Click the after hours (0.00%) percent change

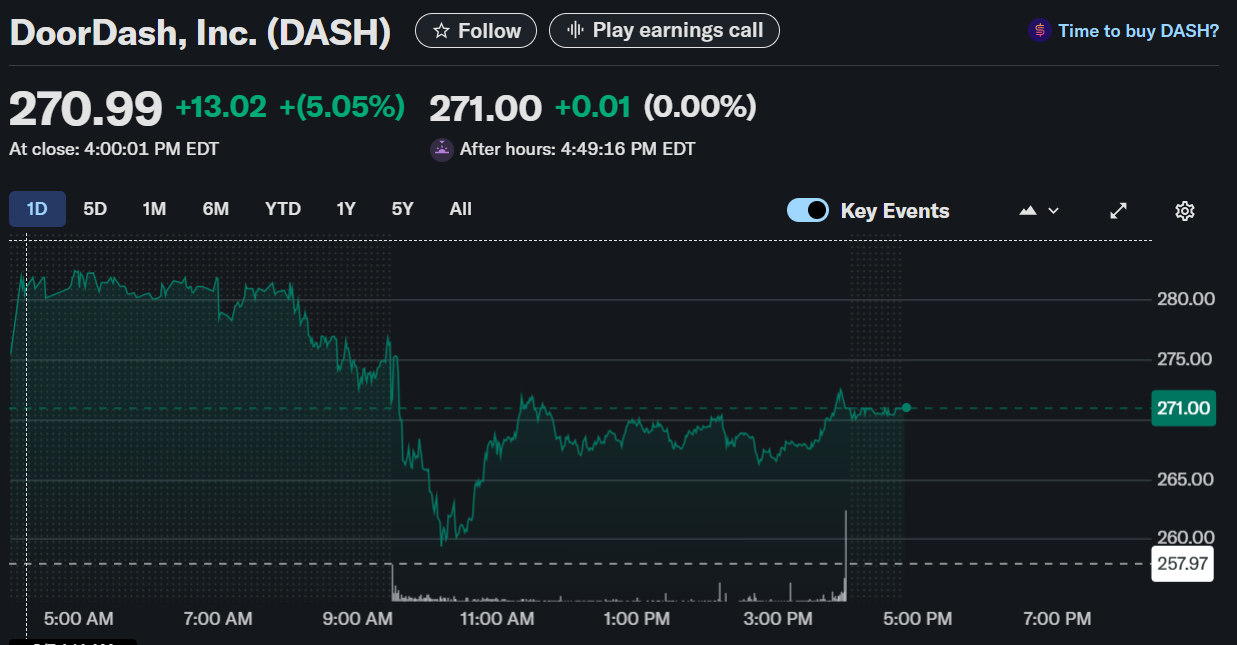pyautogui.click(x=700, y=107)
